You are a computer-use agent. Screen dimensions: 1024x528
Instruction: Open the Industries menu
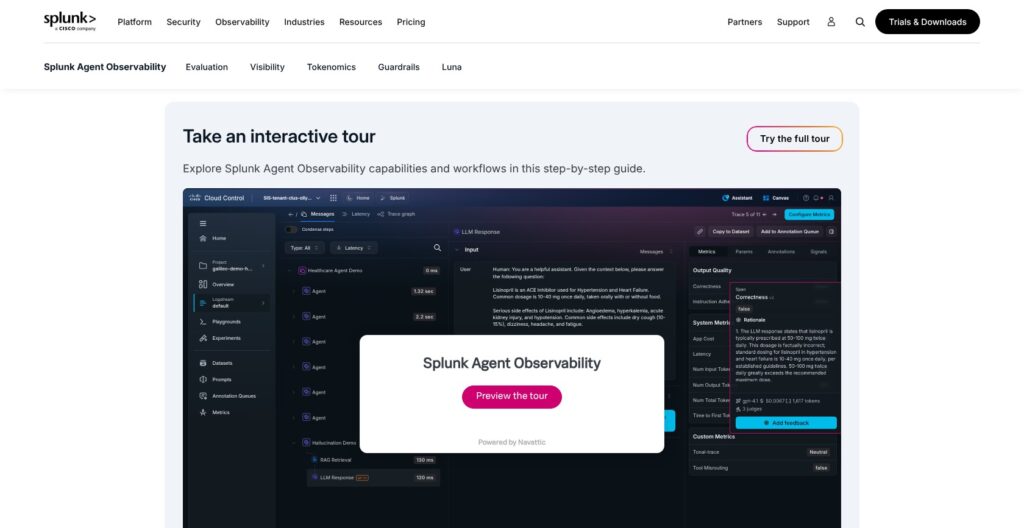coord(304,22)
